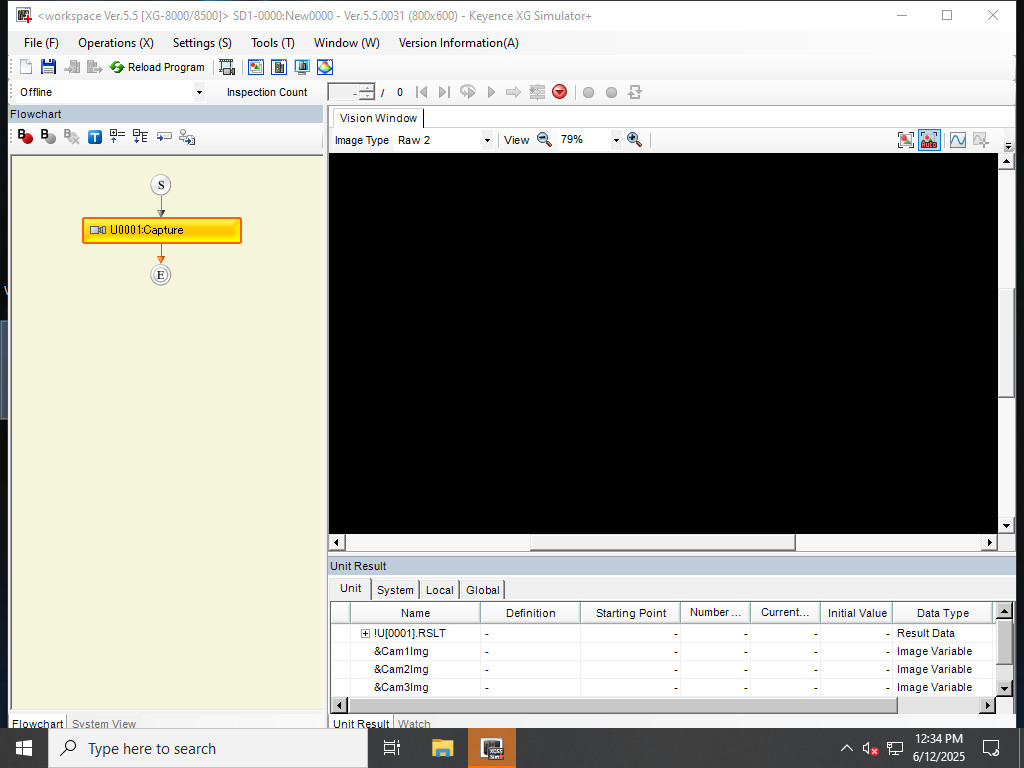The width and height of the screenshot is (1024, 768).
Task: Click the blue arrow label icon in Flowchart toolbar
Action: click(x=164, y=136)
